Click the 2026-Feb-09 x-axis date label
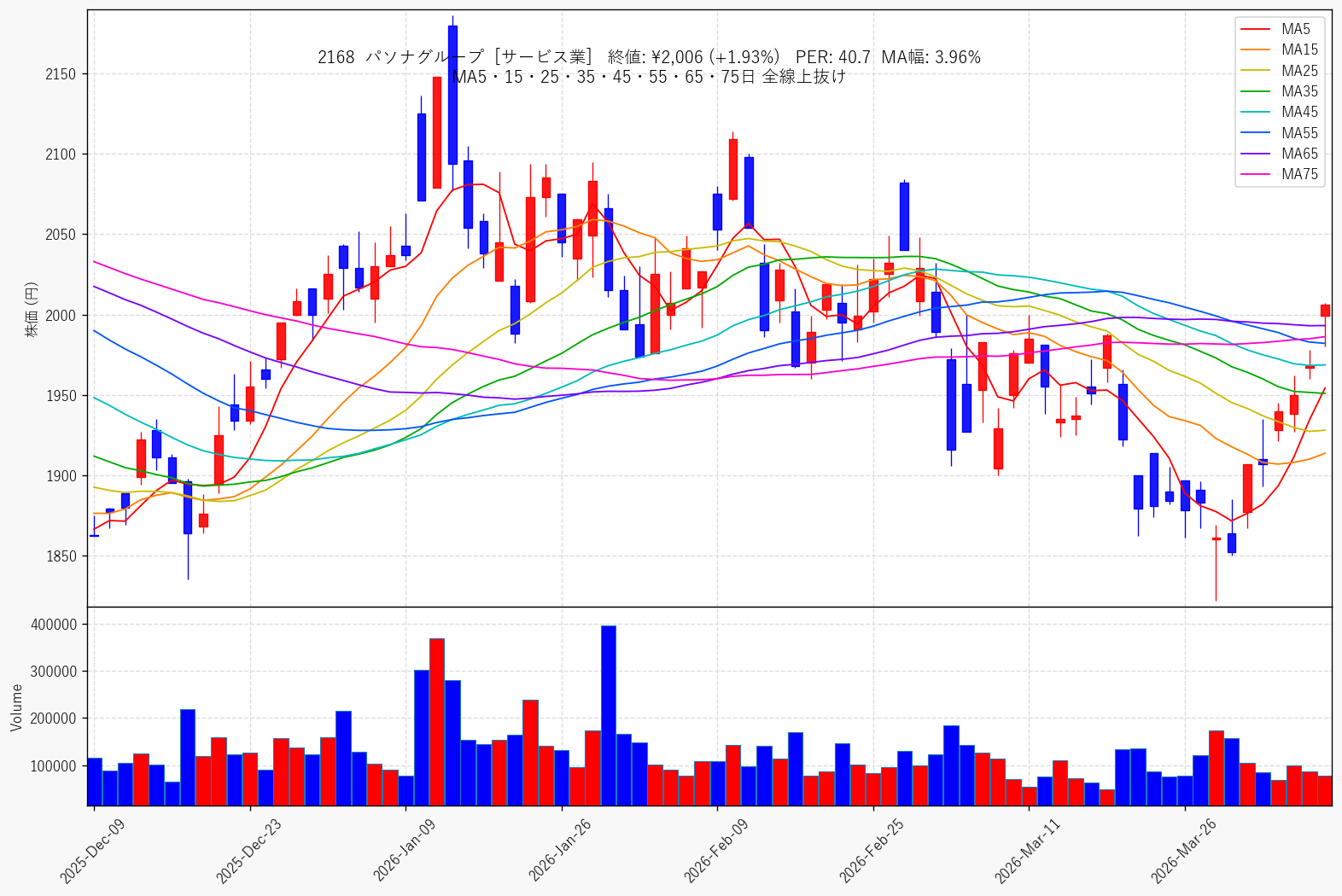The image size is (1342, 896). (715, 850)
